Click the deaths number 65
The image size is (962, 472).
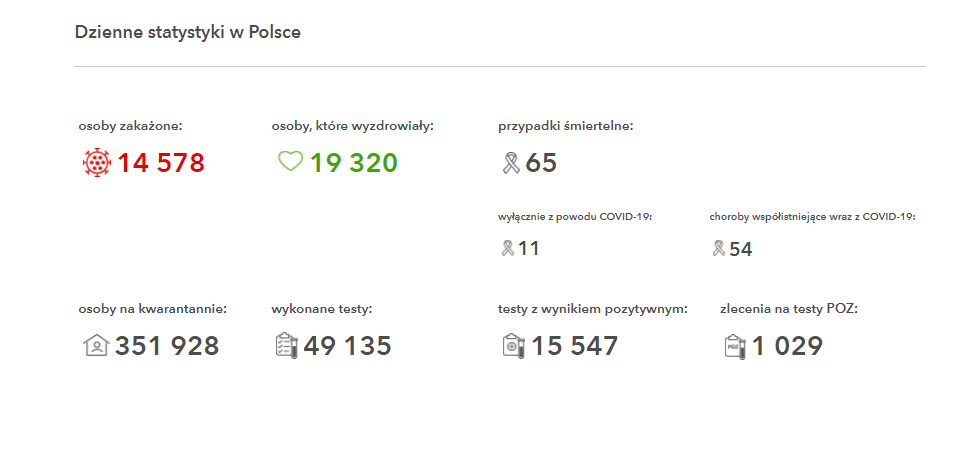[x=541, y=163]
